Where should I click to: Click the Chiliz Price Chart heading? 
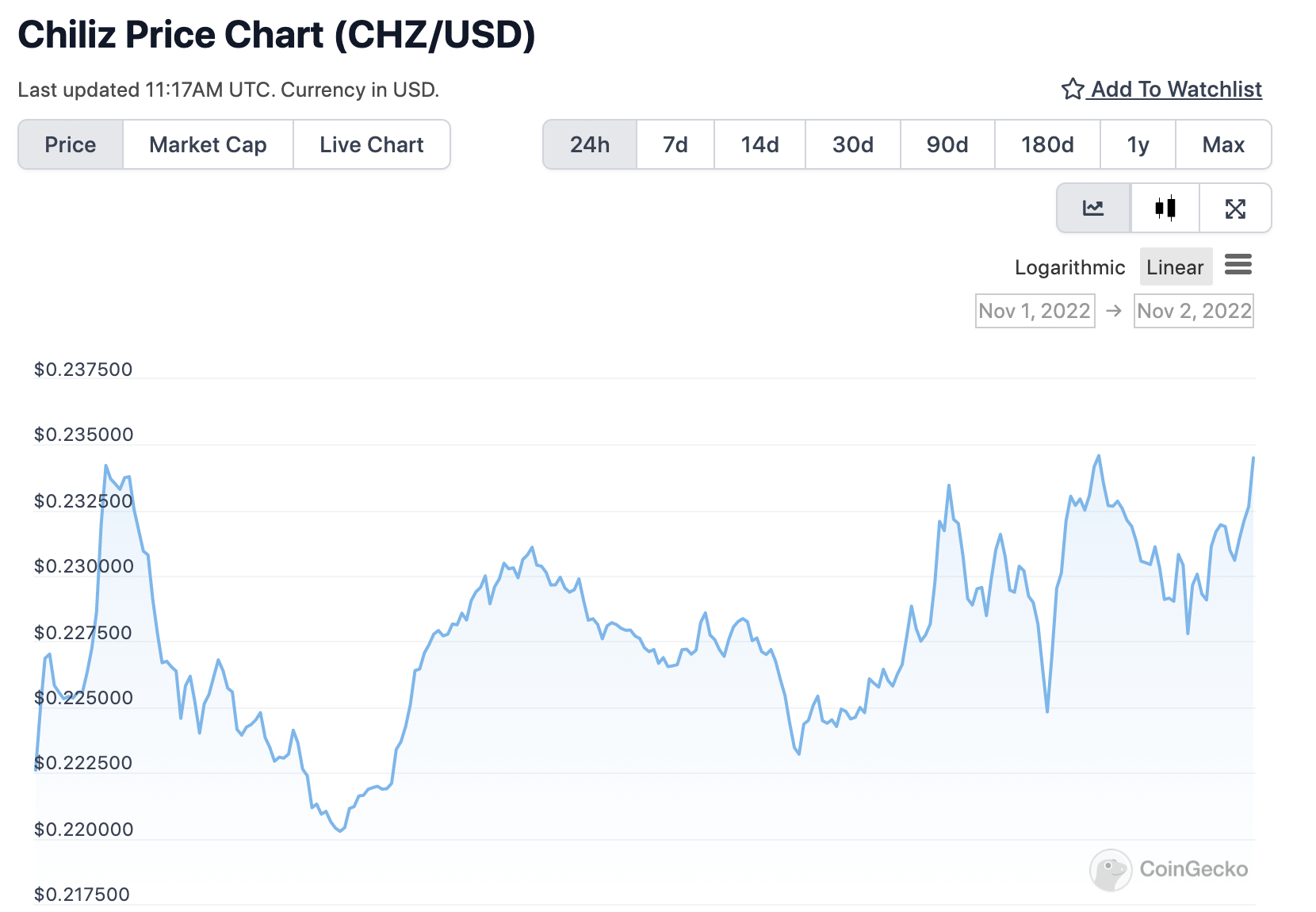[277, 35]
